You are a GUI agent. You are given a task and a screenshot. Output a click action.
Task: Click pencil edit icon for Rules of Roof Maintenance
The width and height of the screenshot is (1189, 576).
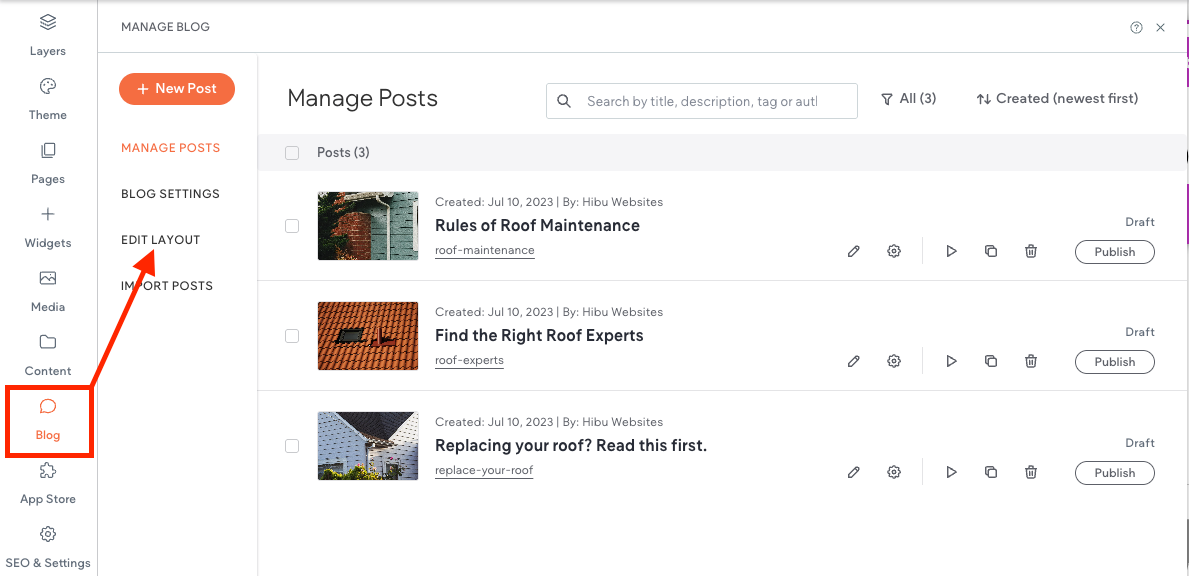854,252
